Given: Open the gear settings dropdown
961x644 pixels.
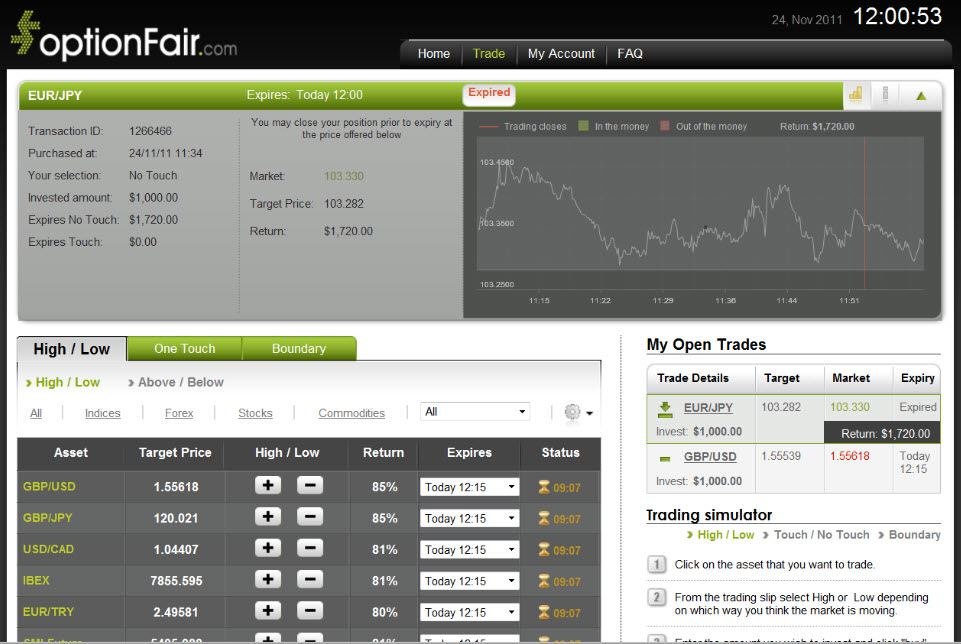Looking at the screenshot, I should (578, 412).
